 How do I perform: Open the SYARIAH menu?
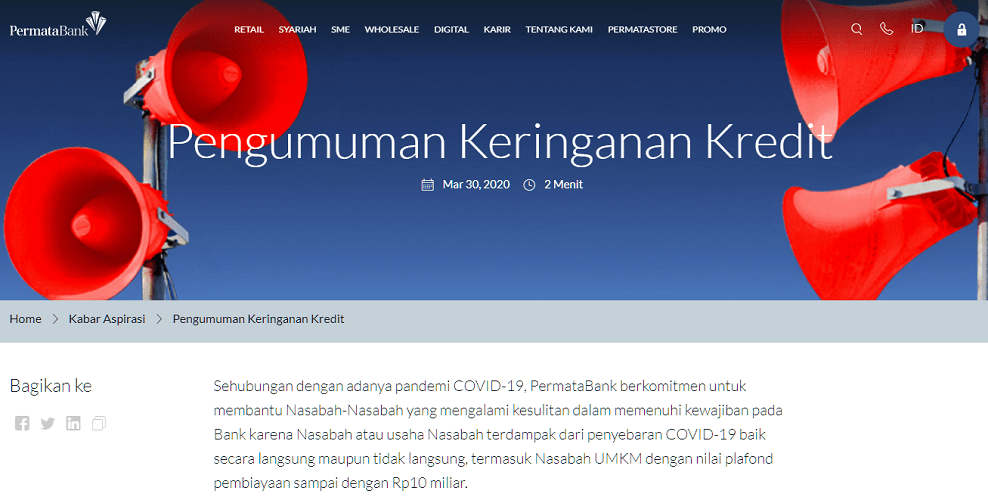coord(297,30)
